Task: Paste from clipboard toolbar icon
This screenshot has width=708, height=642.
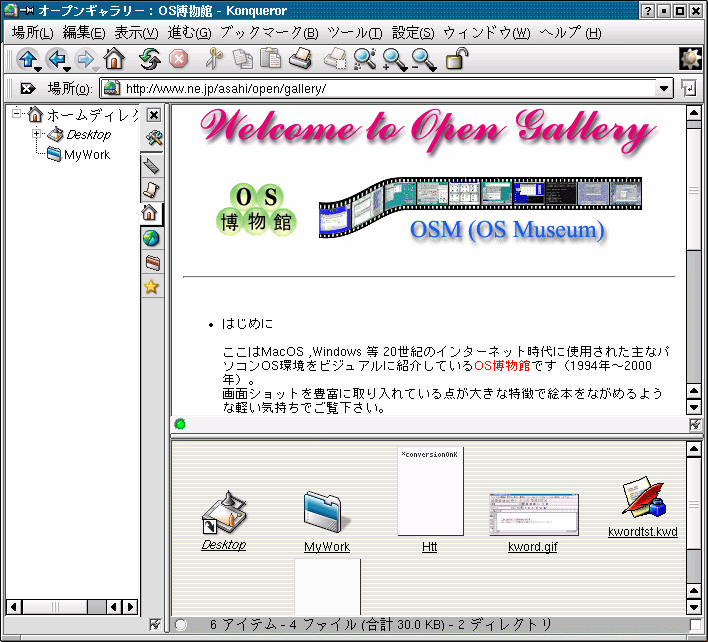Action: [x=271, y=59]
